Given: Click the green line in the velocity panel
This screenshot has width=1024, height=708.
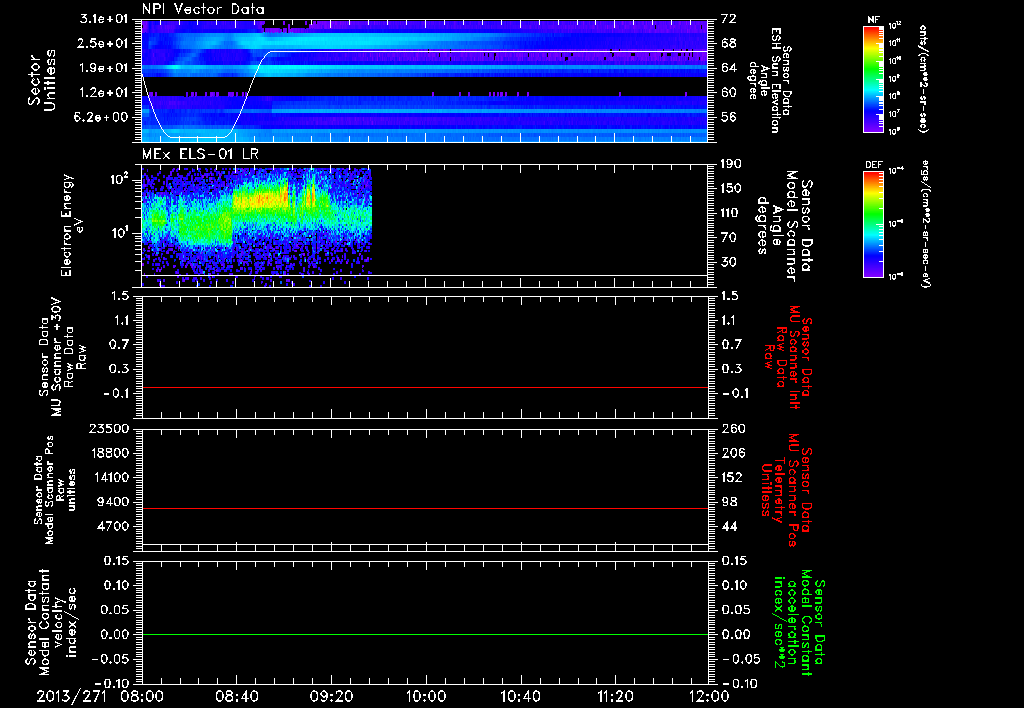Looking at the screenshot, I should point(425,634).
